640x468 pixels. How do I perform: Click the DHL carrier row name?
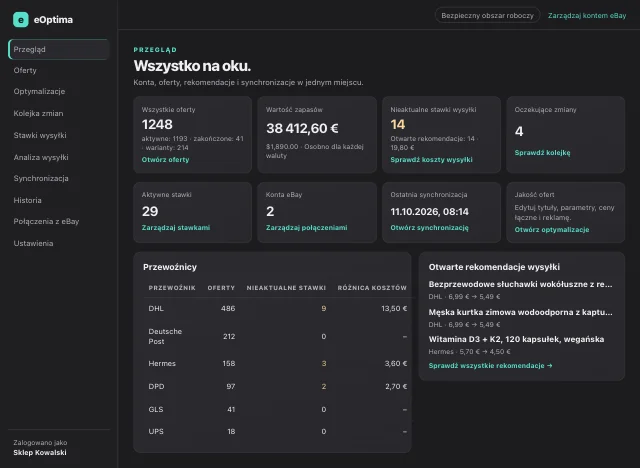[x=156, y=308]
